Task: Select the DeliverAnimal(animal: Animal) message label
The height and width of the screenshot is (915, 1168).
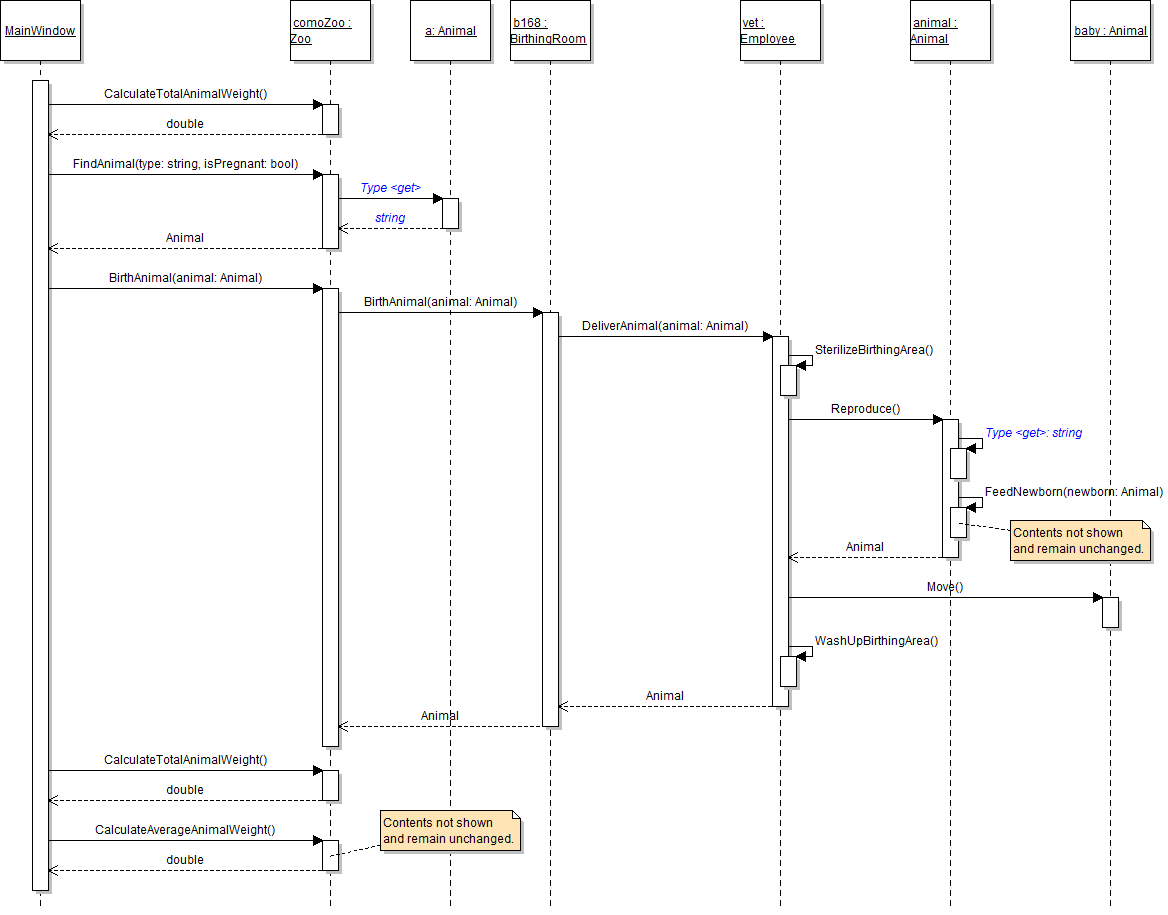Action: pos(665,326)
